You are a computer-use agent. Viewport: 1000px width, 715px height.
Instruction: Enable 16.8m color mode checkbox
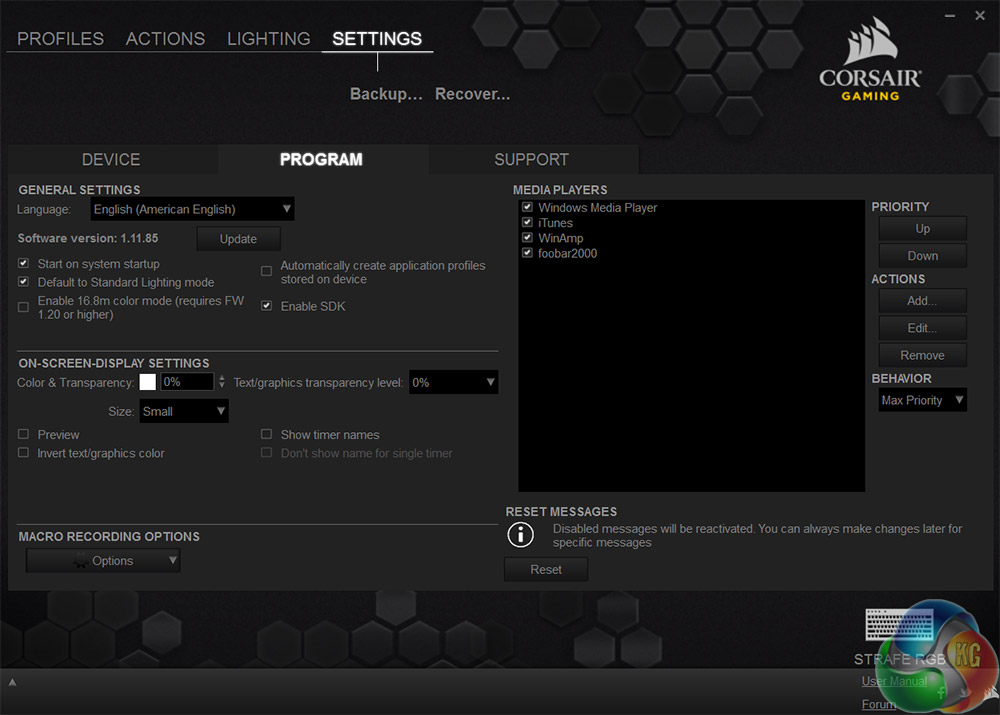pos(24,307)
